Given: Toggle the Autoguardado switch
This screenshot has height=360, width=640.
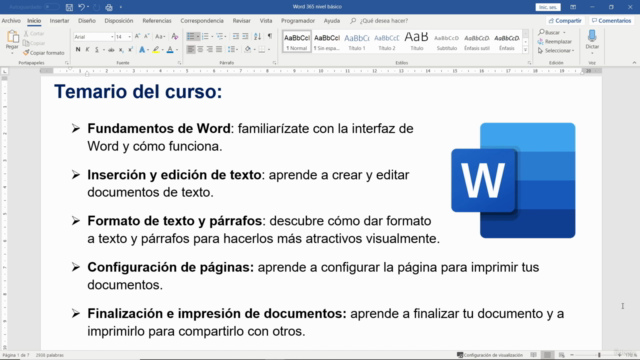Looking at the screenshot, I should [51, 7].
